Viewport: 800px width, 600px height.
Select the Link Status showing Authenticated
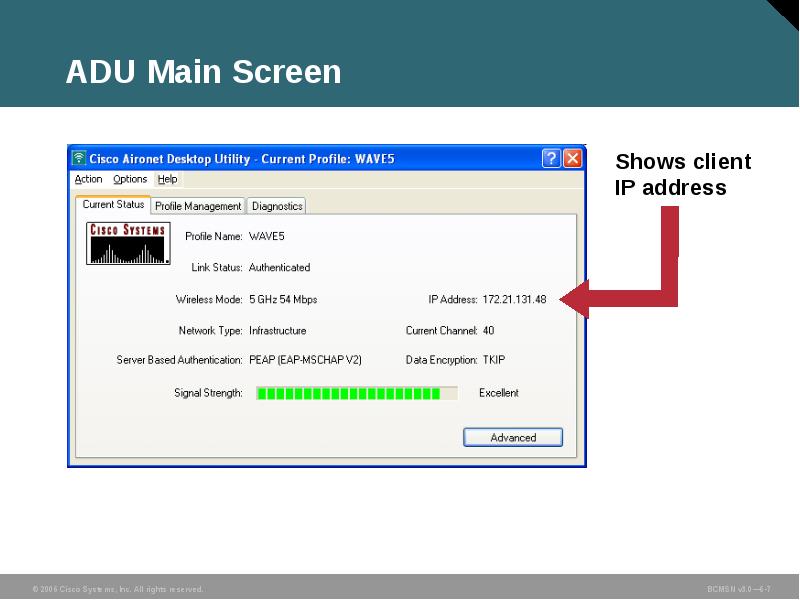[x=282, y=267]
